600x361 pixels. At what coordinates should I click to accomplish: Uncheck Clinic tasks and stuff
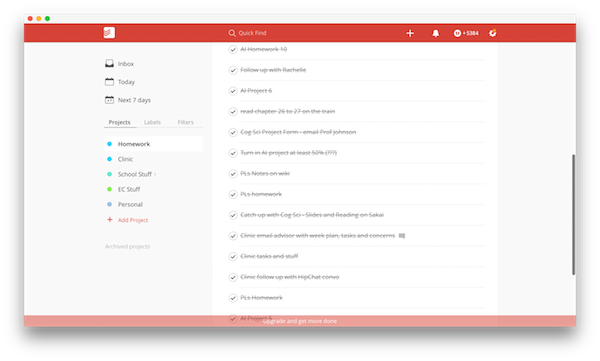pyautogui.click(x=233, y=256)
